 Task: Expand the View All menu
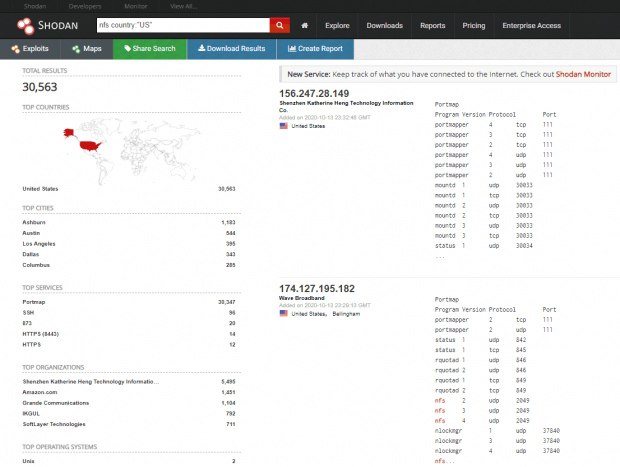pyautogui.click(x=183, y=6)
